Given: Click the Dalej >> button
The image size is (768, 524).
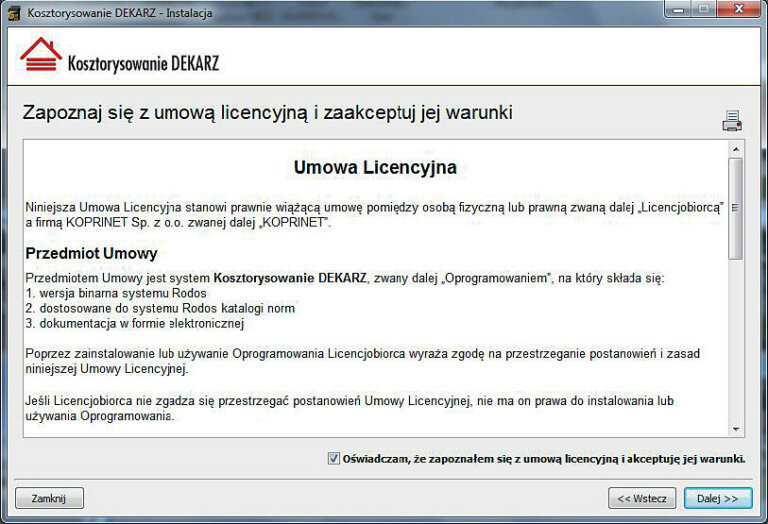Looking at the screenshot, I should (x=718, y=499).
